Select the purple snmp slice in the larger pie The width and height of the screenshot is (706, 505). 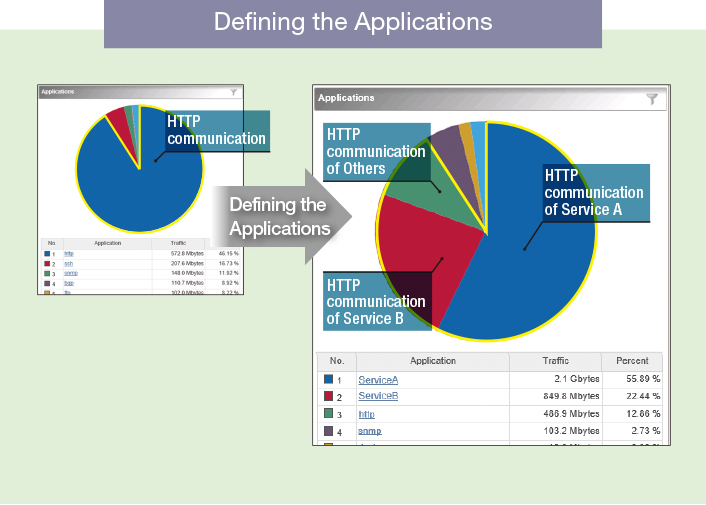(455, 153)
